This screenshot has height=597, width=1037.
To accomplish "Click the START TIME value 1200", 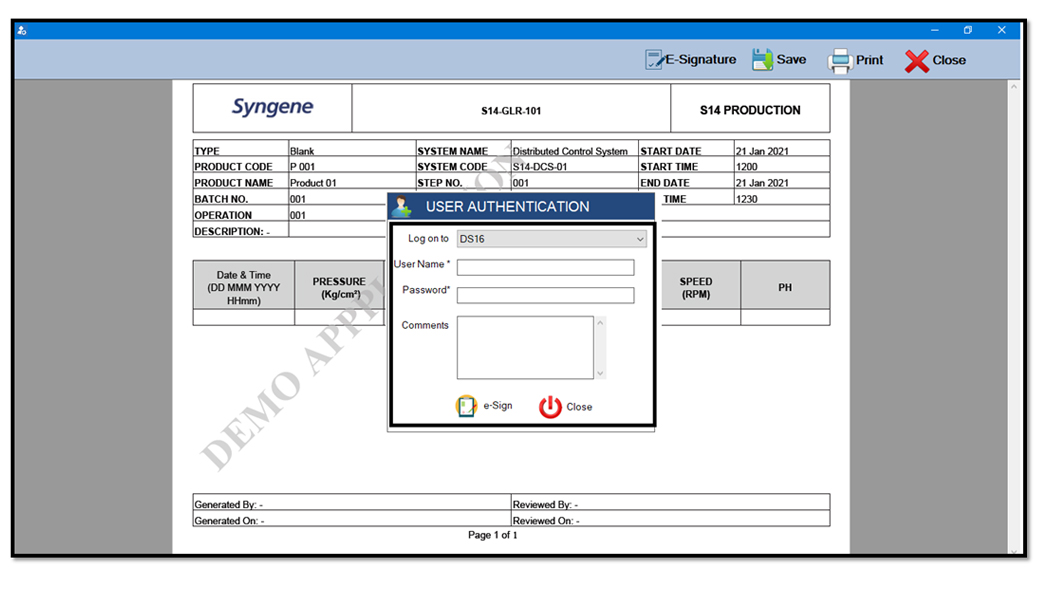I will (746, 167).
